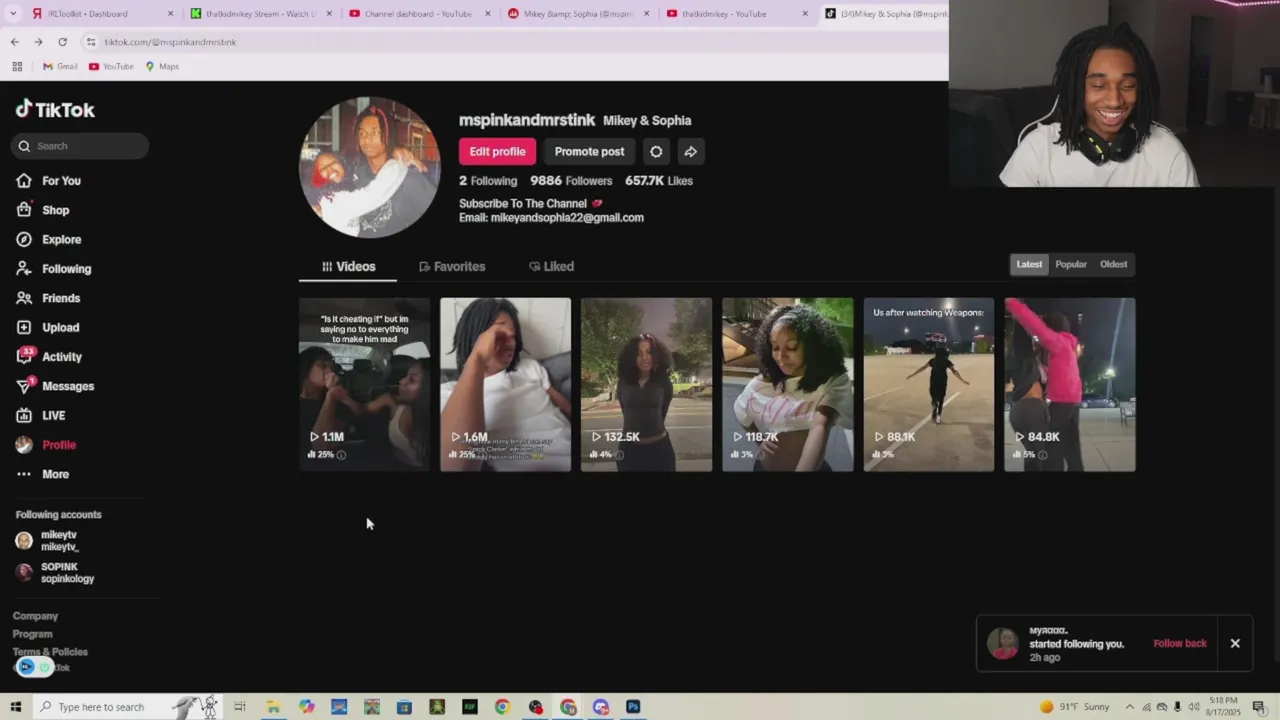Sort videos by Latest

[1029, 264]
